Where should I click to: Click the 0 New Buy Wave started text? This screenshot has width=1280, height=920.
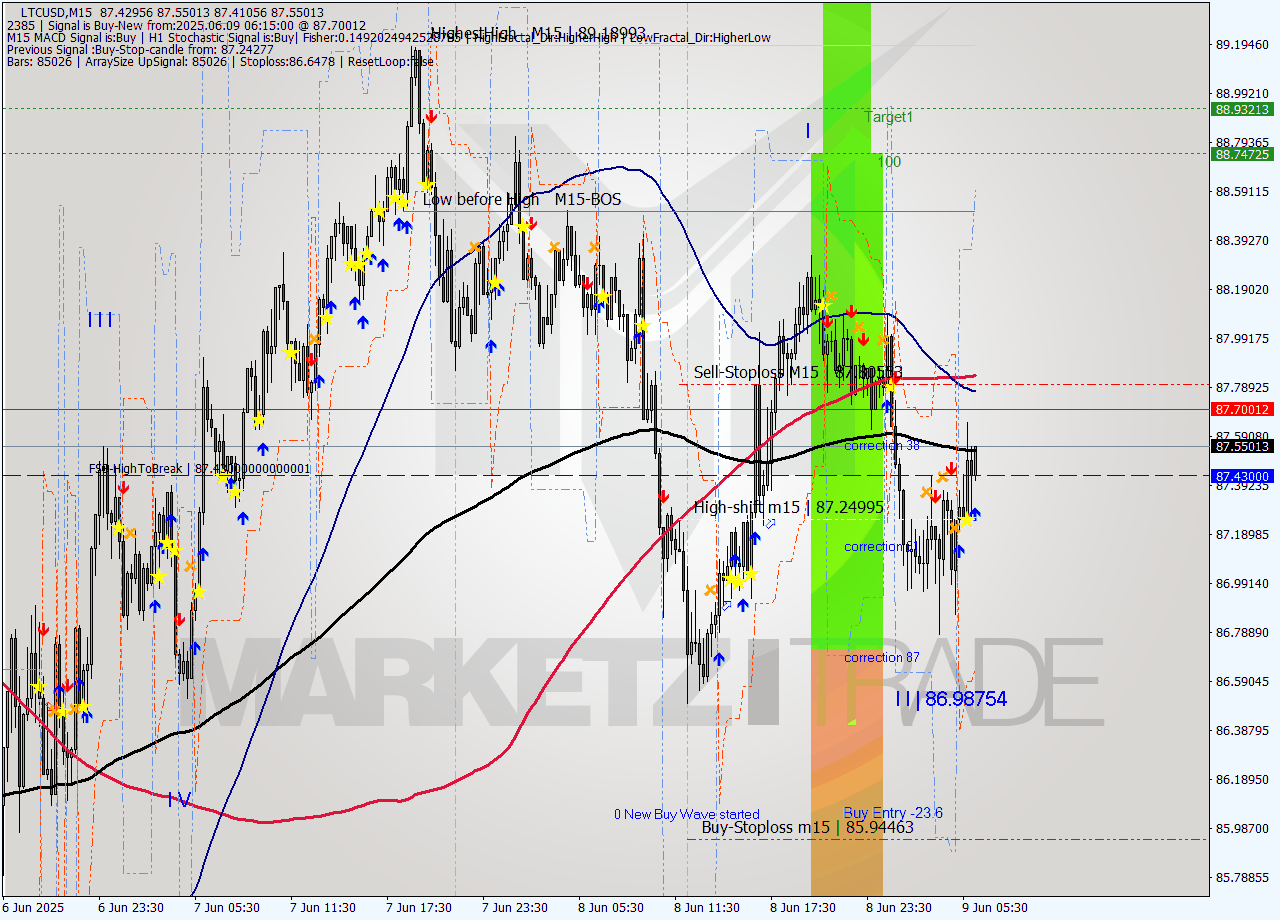[687, 813]
